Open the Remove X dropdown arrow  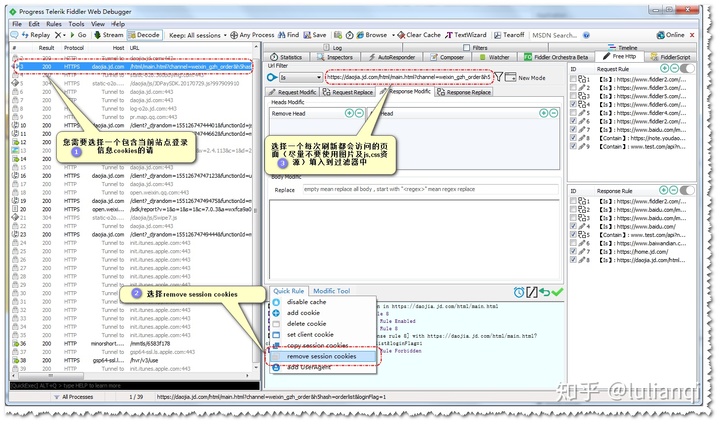pos(65,35)
